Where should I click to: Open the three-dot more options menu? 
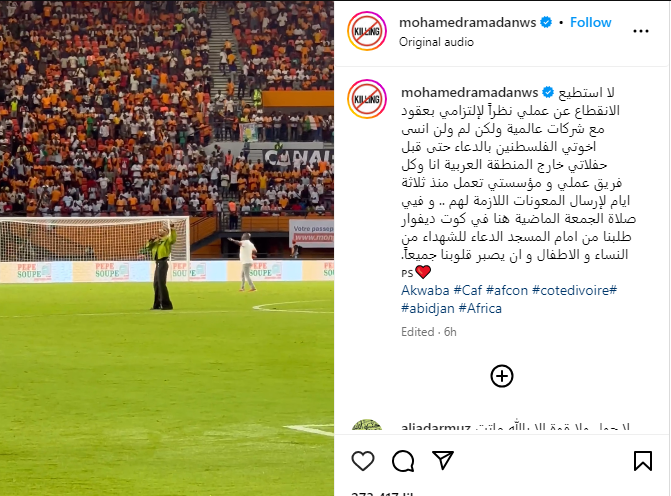point(641,31)
